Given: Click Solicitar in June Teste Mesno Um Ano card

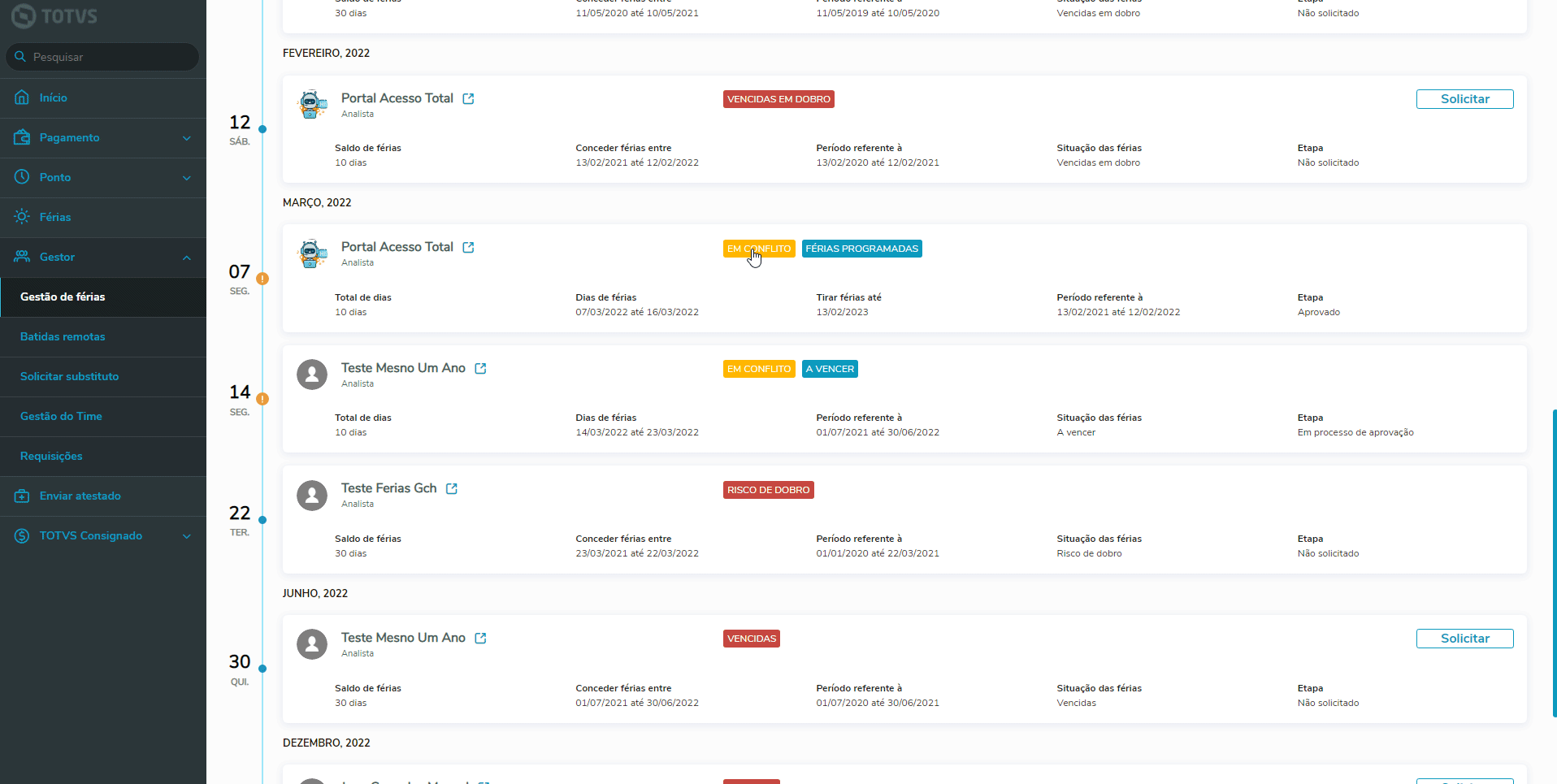Looking at the screenshot, I should [x=1464, y=639].
